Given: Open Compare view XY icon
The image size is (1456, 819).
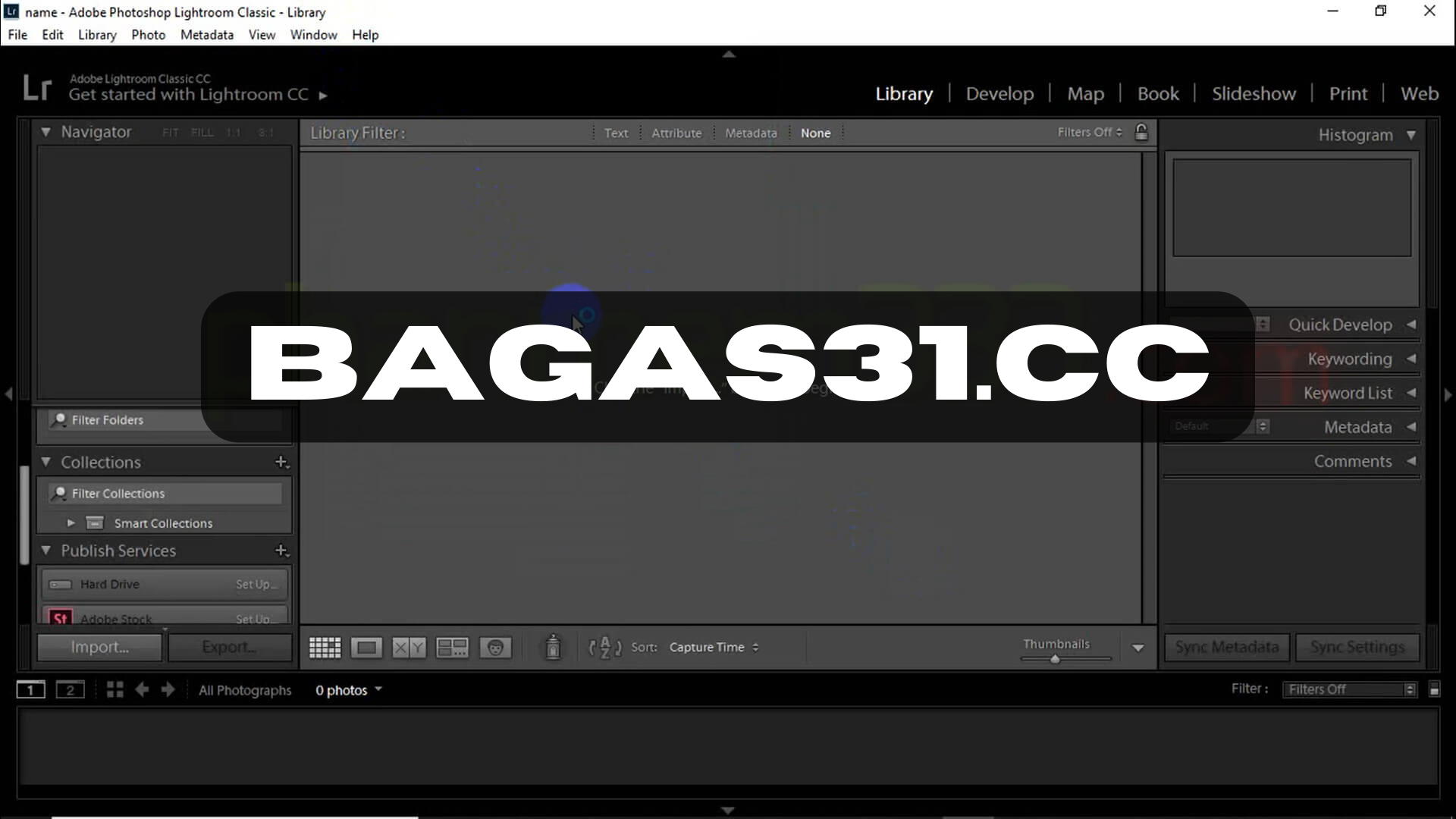Looking at the screenshot, I should tap(409, 648).
